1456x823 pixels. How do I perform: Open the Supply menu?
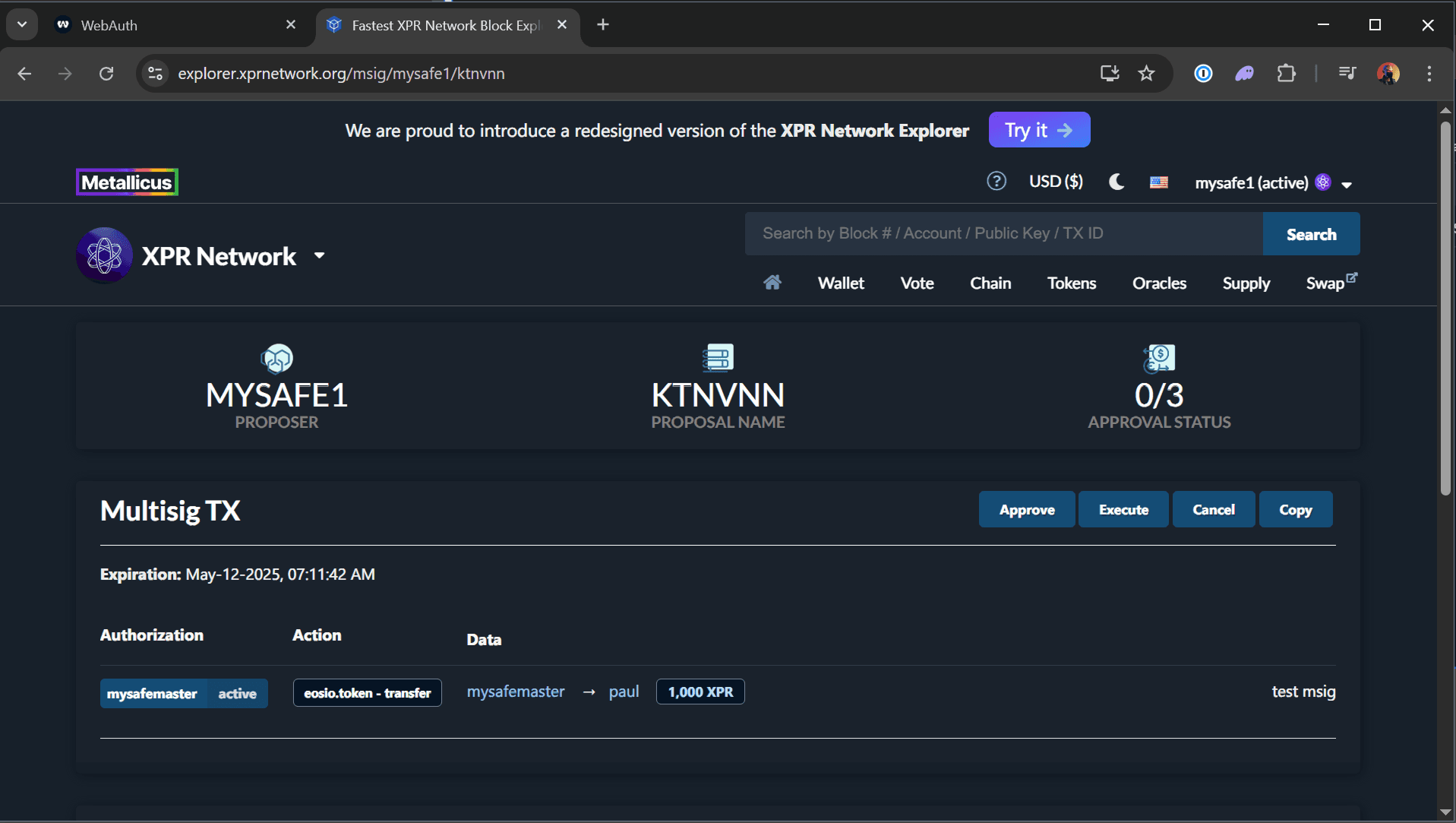click(1246, 283)
